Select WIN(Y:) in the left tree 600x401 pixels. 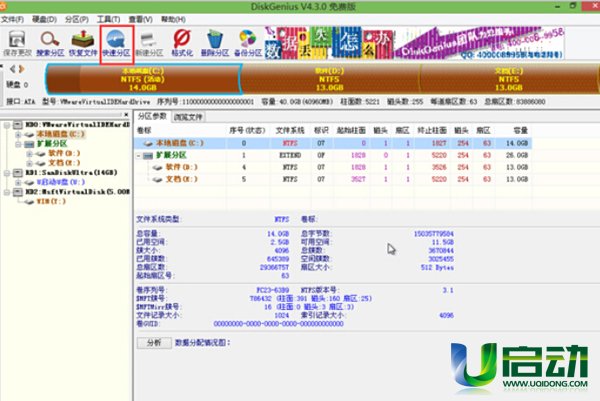[x=51, y=201]
